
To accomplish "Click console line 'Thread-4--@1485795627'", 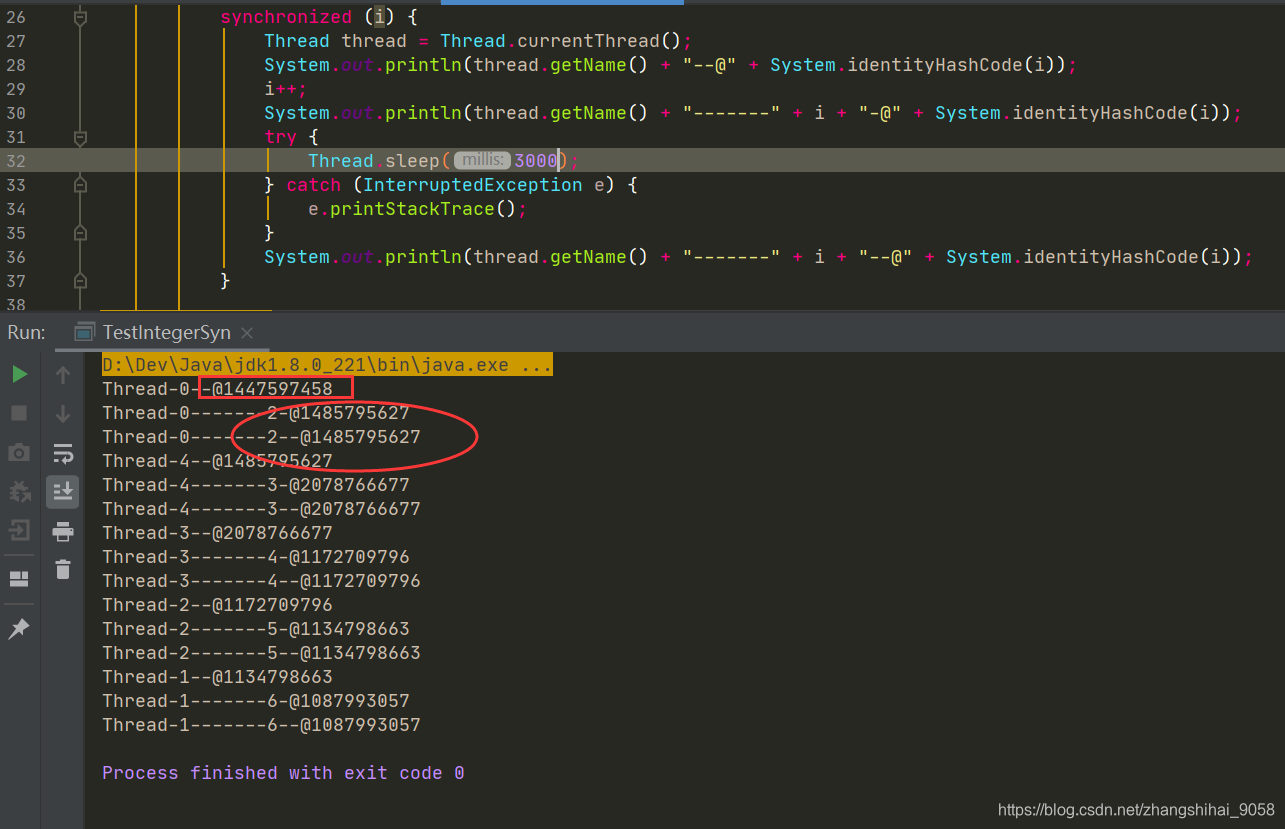I will coord(217,461).
